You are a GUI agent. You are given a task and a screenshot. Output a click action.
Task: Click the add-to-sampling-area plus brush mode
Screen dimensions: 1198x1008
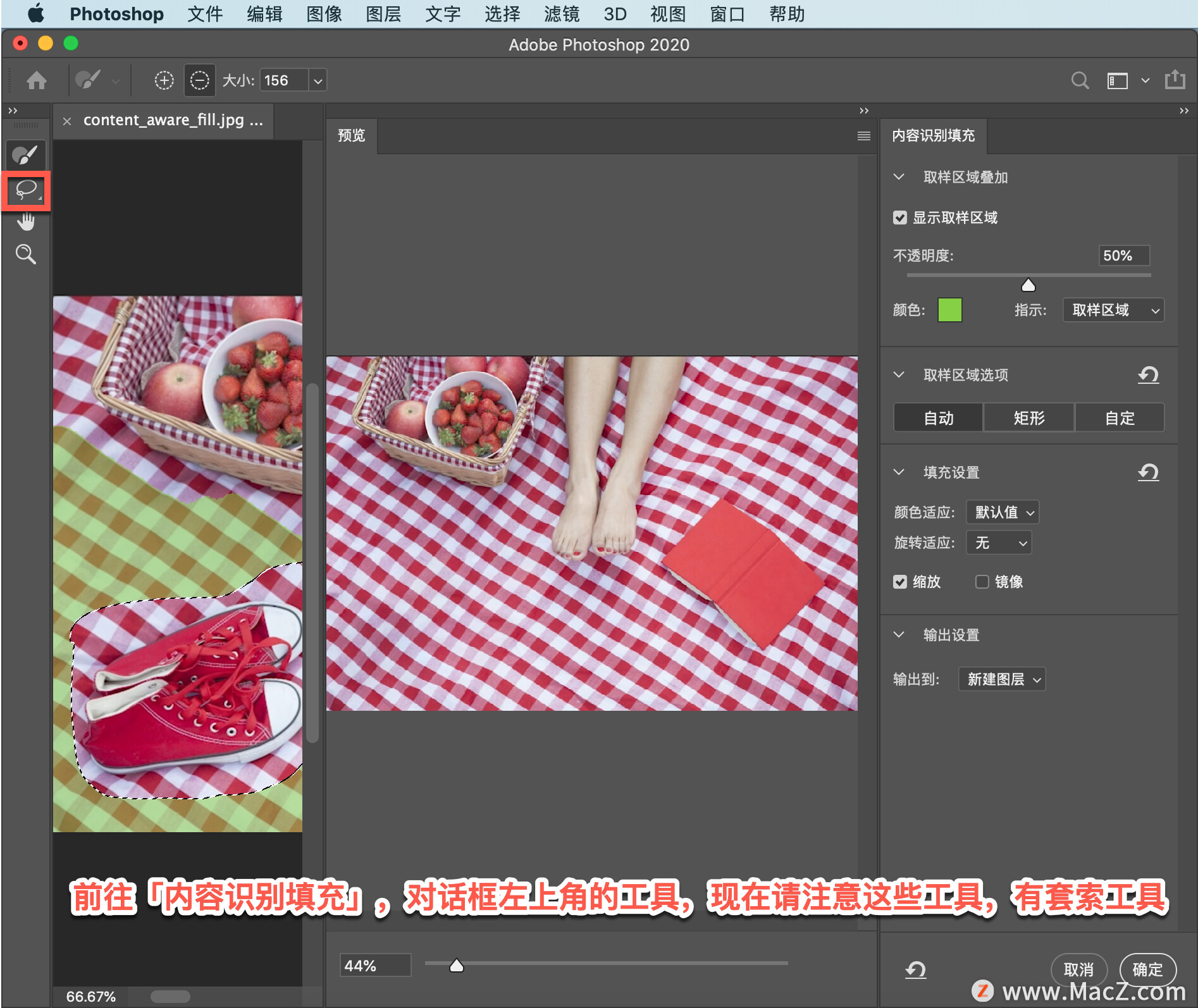click(x=164, y=80)
